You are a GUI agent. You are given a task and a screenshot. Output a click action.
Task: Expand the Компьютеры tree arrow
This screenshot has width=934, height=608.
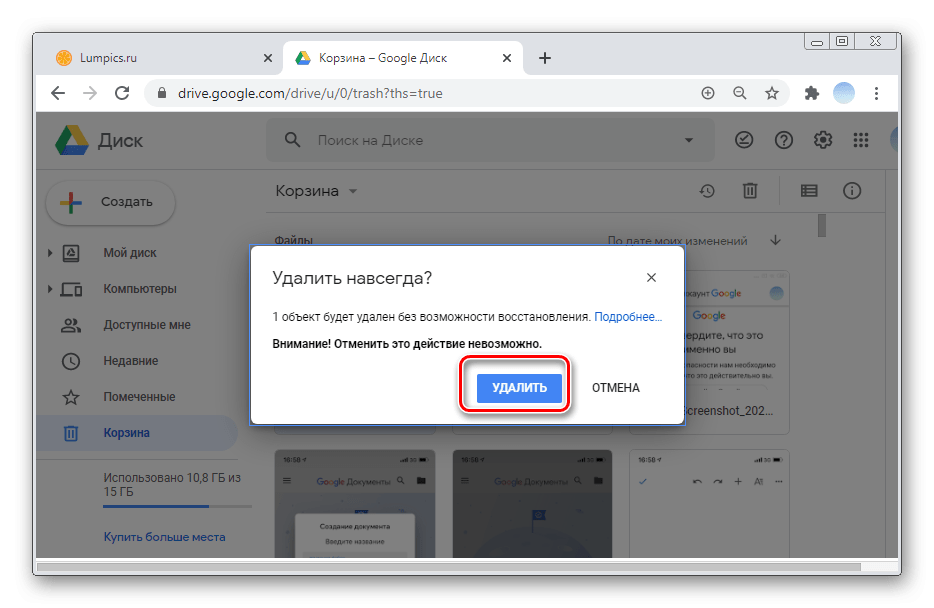(x=50, y=289)
